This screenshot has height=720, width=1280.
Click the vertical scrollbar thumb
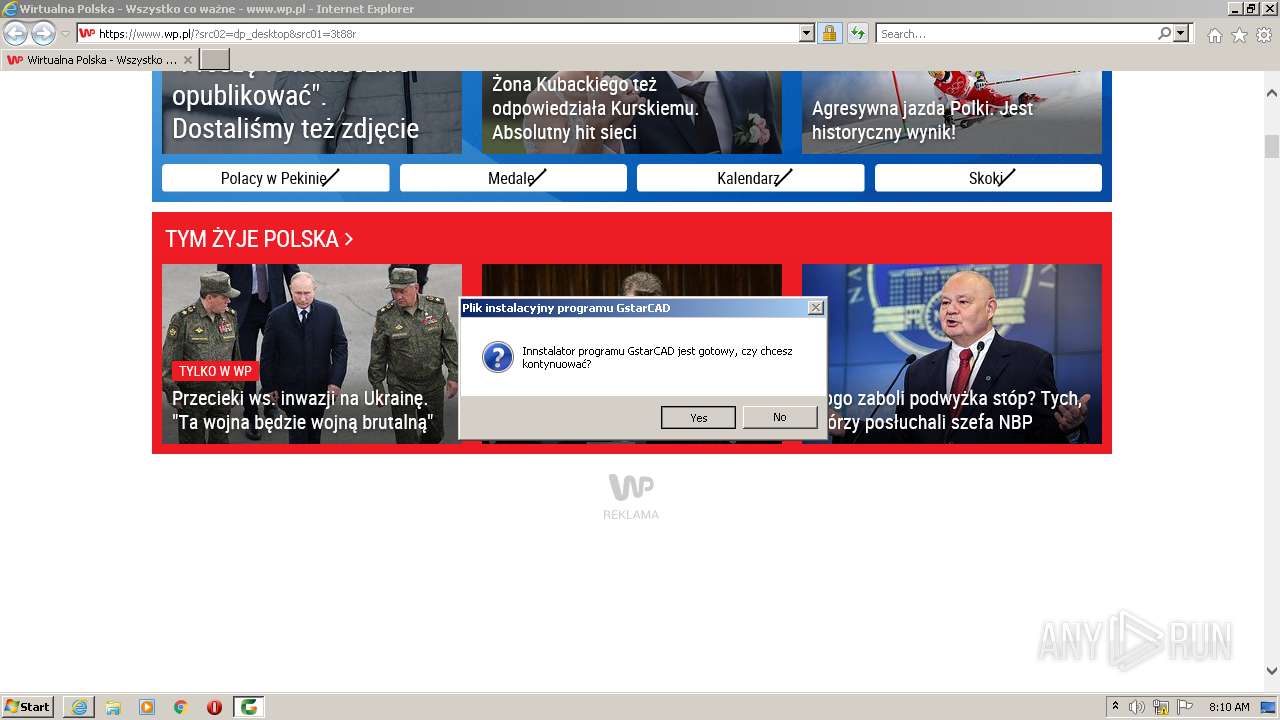pyautogui.click(x=1272, y=146)
